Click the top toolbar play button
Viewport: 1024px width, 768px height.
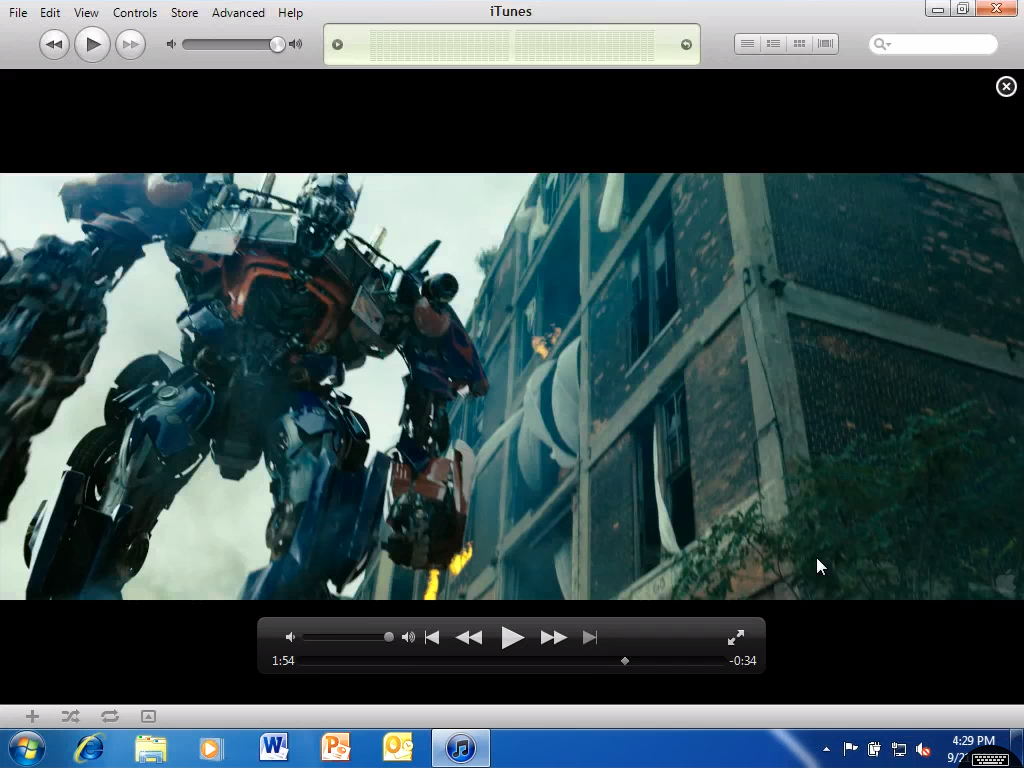pos(92,44)
